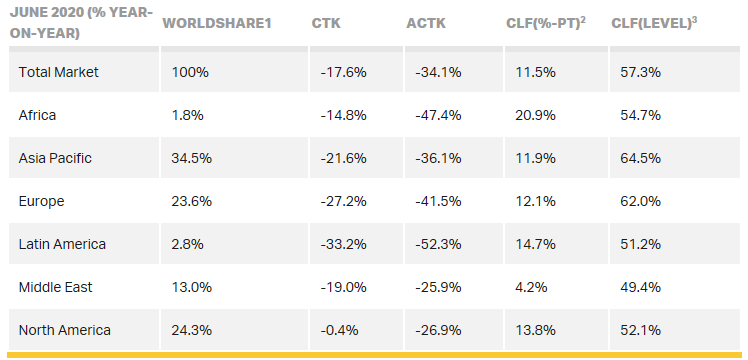
Task: Click Europe's CLF level value 62.0%
Action: tap(641, 201)
